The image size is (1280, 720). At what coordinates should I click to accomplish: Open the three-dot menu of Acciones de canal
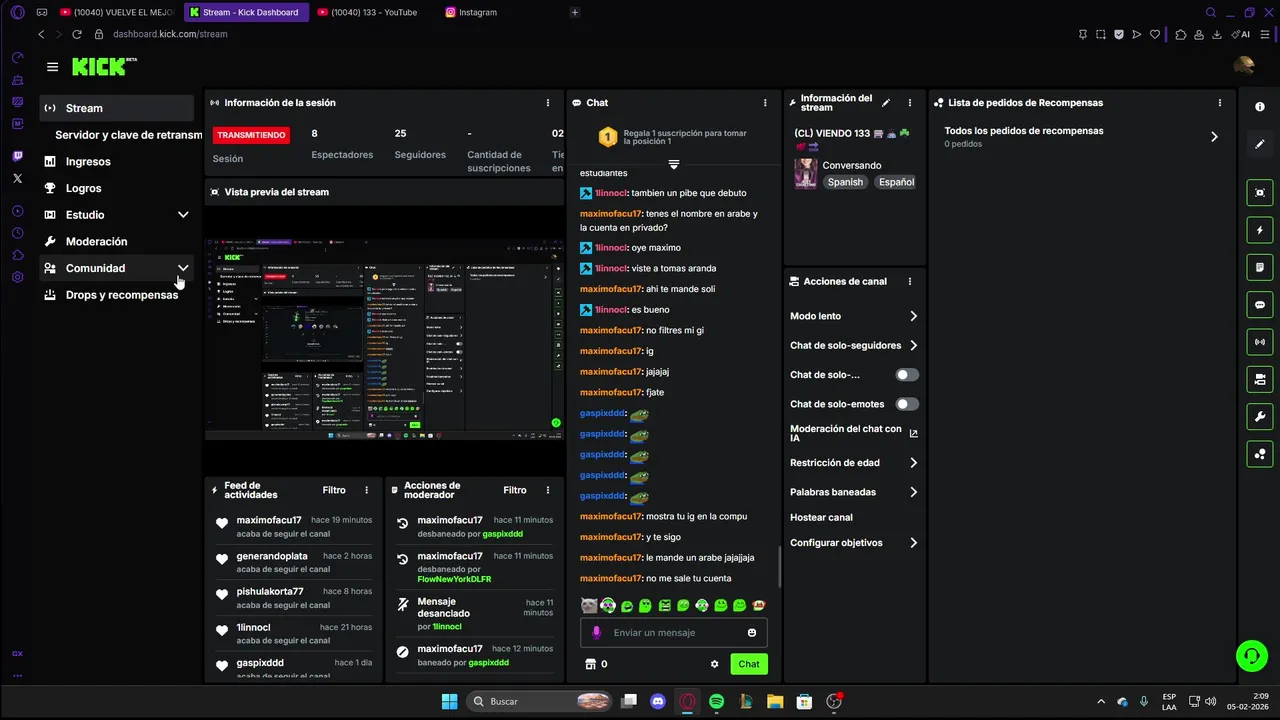point(910,282)
